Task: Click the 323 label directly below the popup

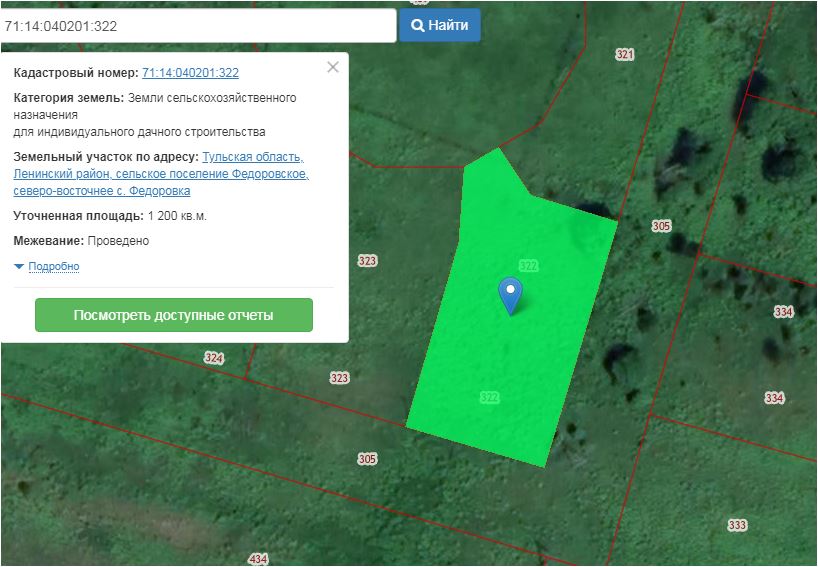Action: pos(340,378)
